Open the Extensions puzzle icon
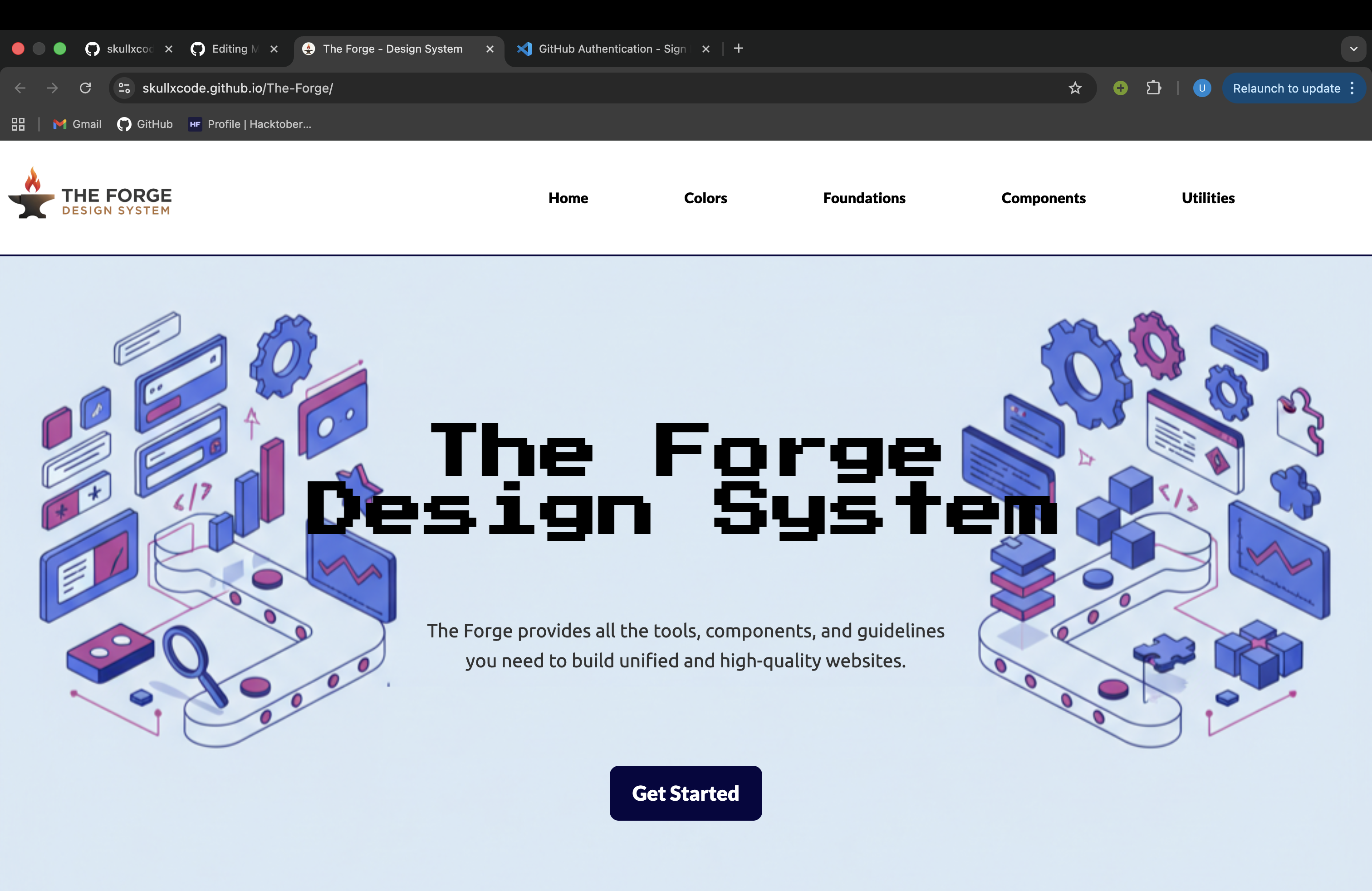The image size is (1372, 891). coord(1153,88)
